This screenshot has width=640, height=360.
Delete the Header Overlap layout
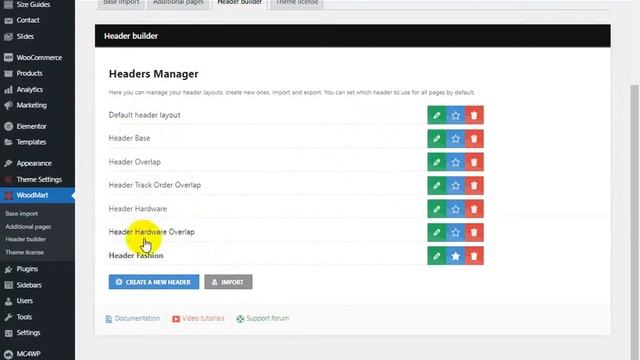(x=474, y=162)
